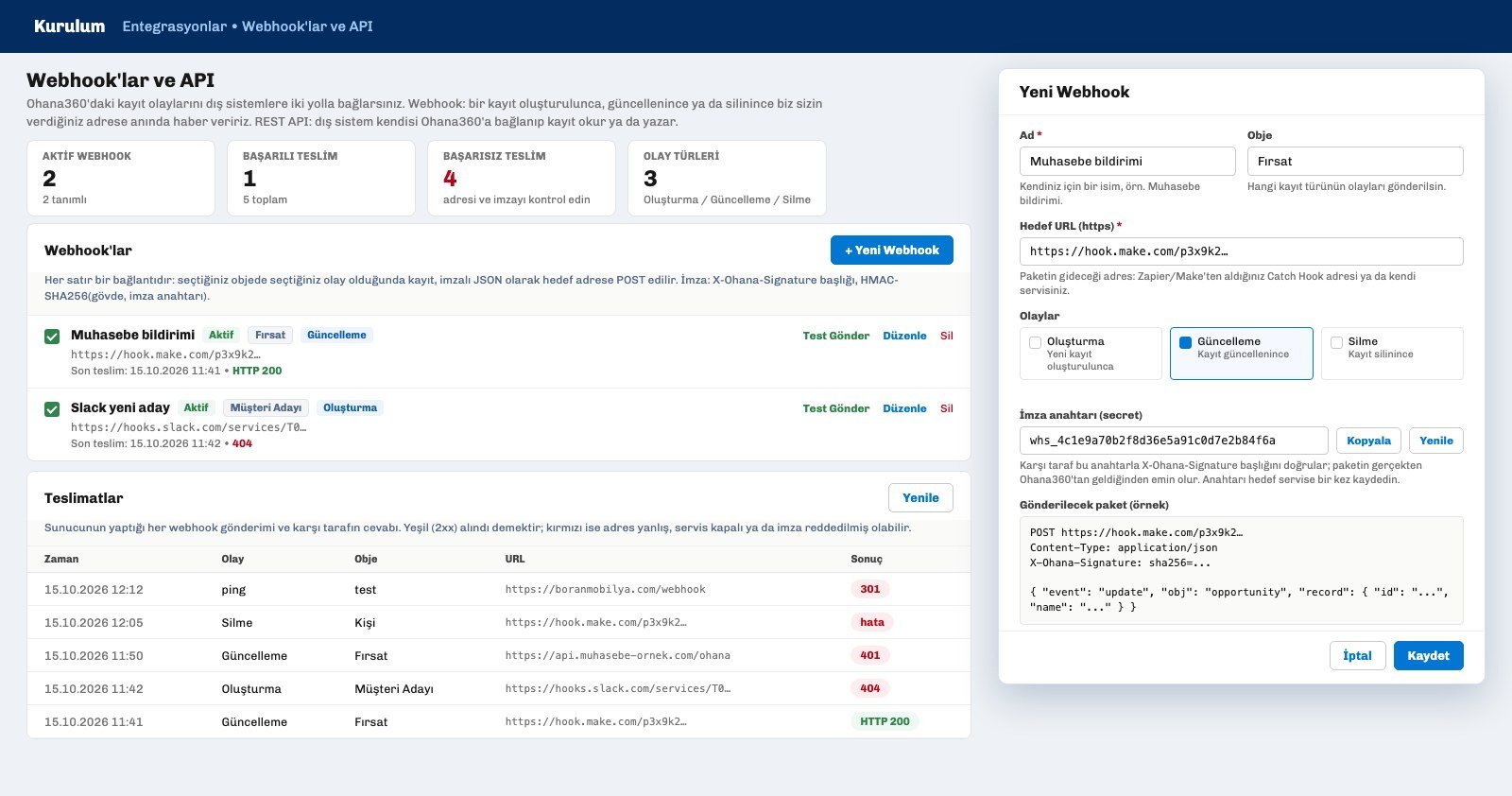Open the Obje field showing Fırsat

click(x=1355, y=162)
